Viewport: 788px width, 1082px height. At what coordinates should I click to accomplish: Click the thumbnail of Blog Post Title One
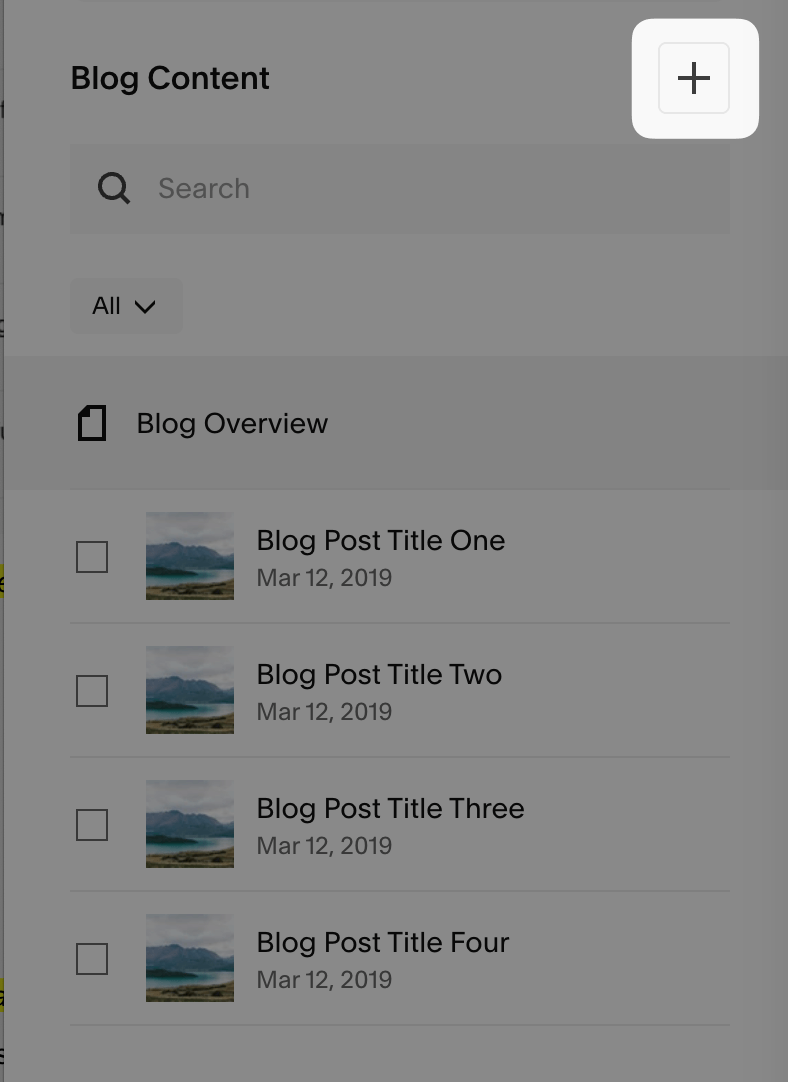point(190,556)
